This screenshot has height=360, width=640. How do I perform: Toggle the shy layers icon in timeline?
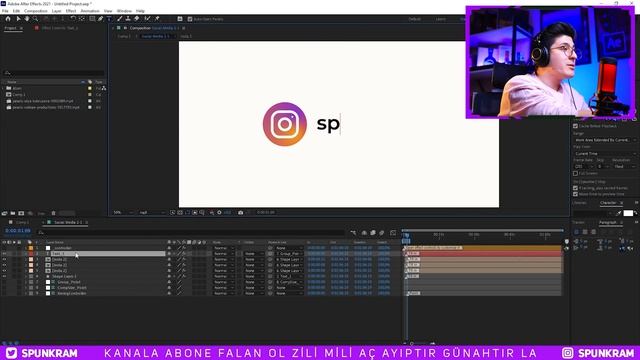pyautogui.click(x=364, y=233)
